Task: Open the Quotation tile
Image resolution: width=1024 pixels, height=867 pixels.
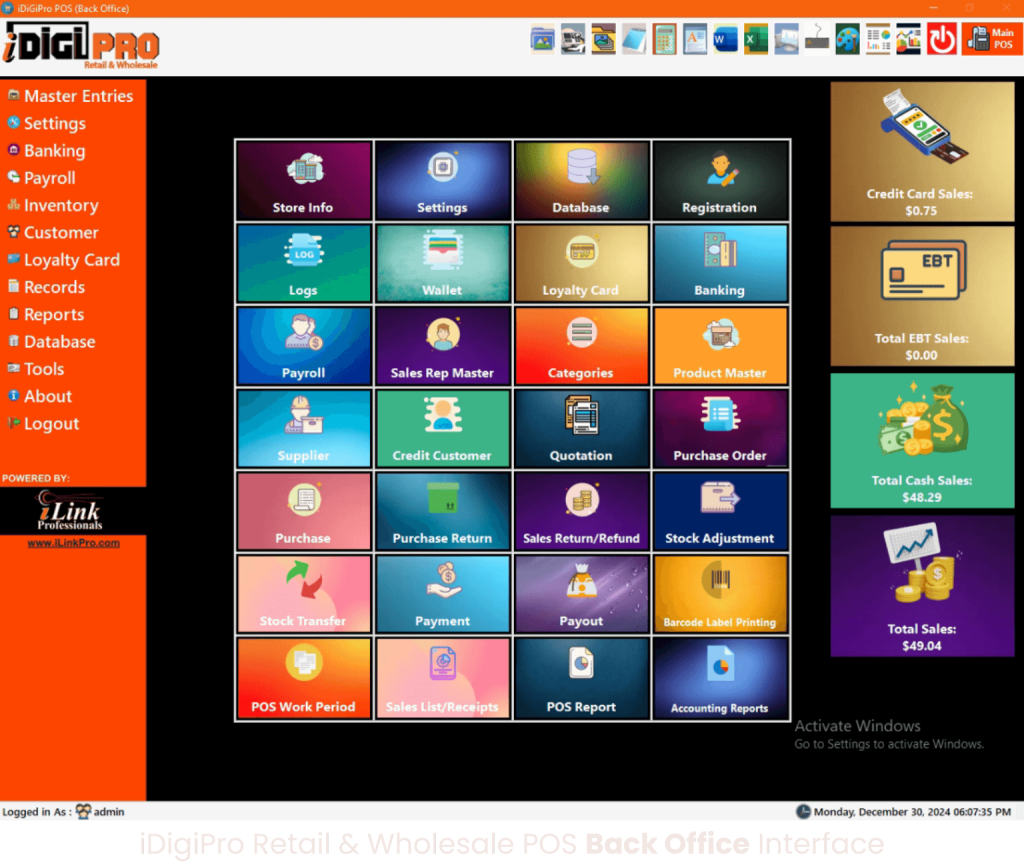Action: pyautogui.click(x=581, y=429)
